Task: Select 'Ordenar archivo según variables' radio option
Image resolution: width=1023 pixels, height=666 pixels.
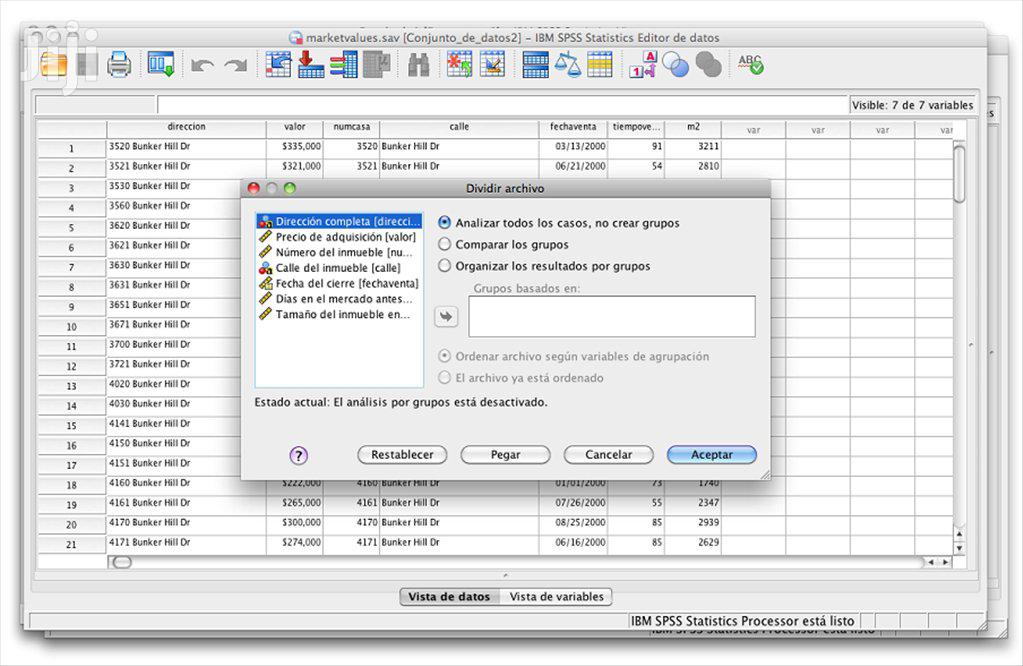Action: (x=444, y=356)
